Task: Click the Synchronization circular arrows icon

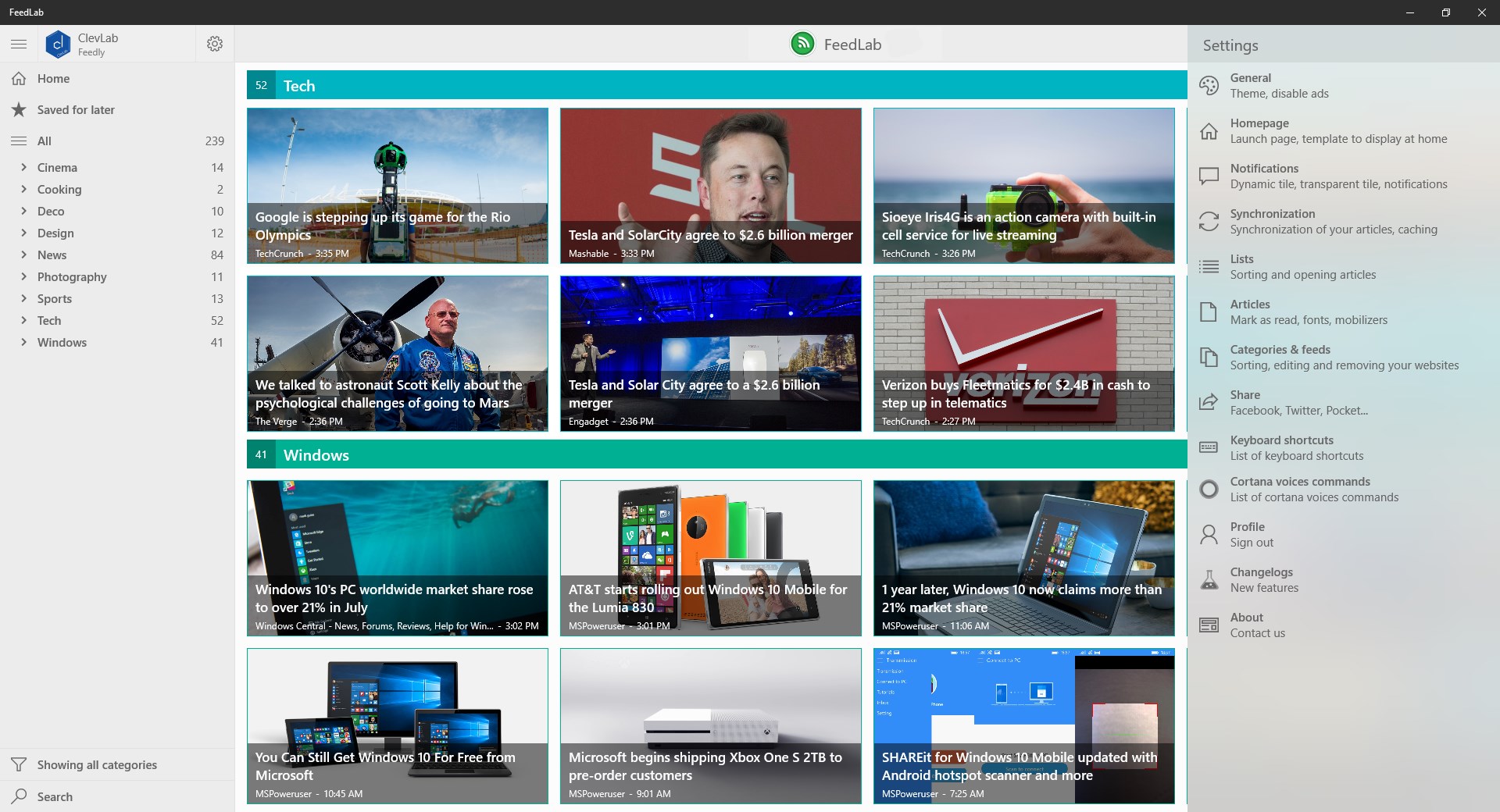Action: coord(1208,221)
